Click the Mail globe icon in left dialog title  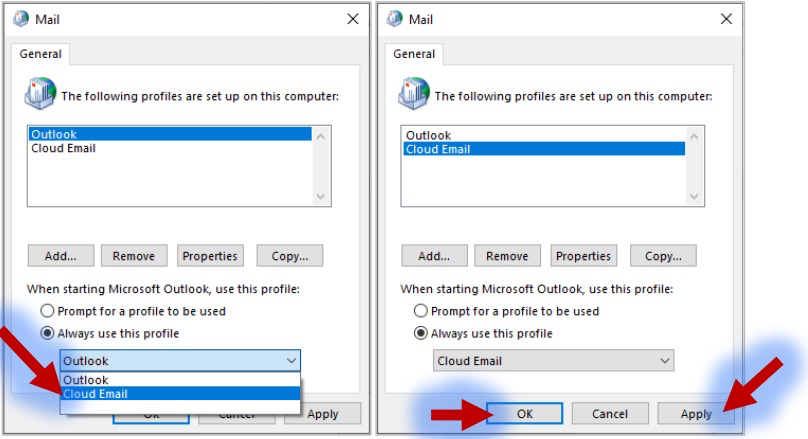[x=21, y=19]
